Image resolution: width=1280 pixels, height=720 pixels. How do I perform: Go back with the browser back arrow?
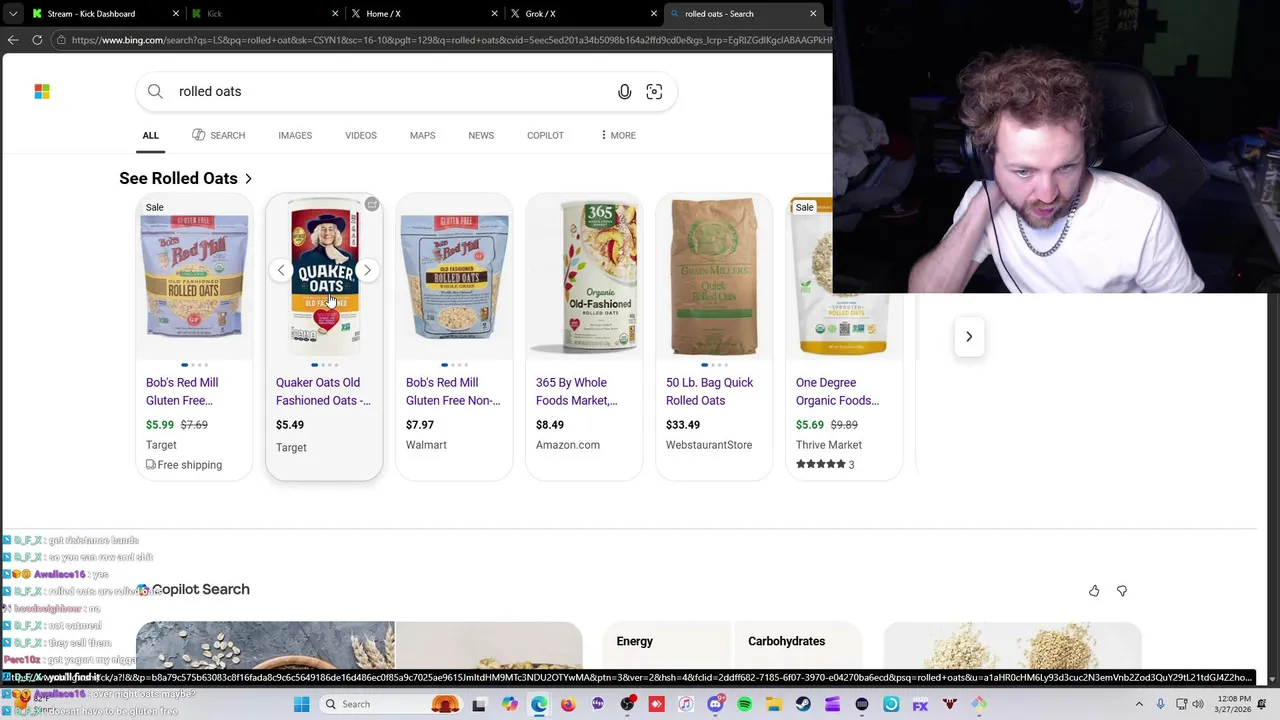[x=13, y=40]
